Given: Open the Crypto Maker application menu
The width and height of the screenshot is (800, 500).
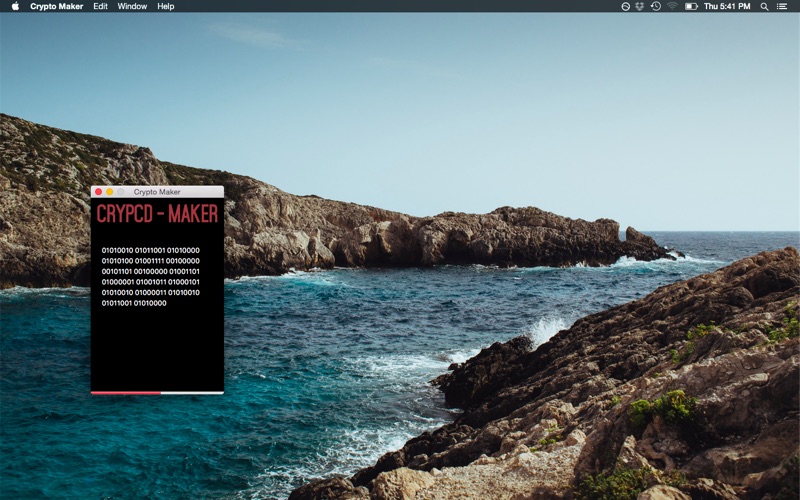Looking at the screenshot, I should pyautogui.click(x=57, y=6).
